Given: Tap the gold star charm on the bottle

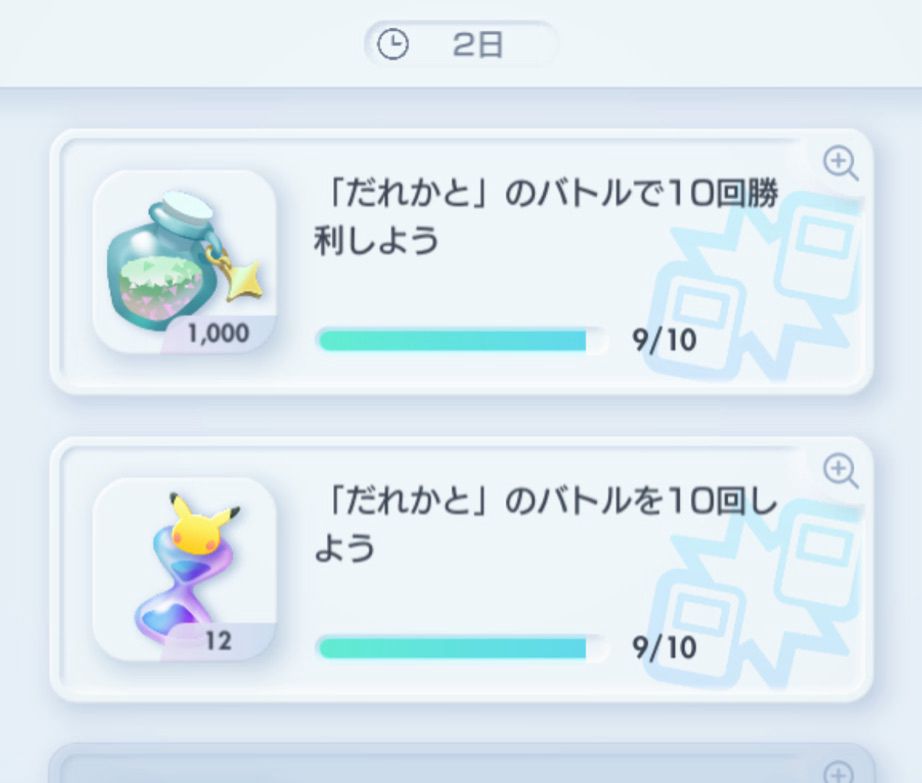Looking at the screenshot, I should click(241, 277).
